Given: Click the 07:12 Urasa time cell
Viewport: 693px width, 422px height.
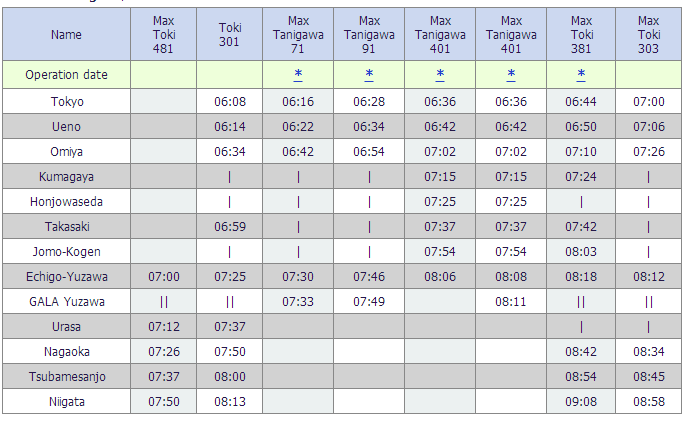Looking at the screenshot, I should point(163,326).
